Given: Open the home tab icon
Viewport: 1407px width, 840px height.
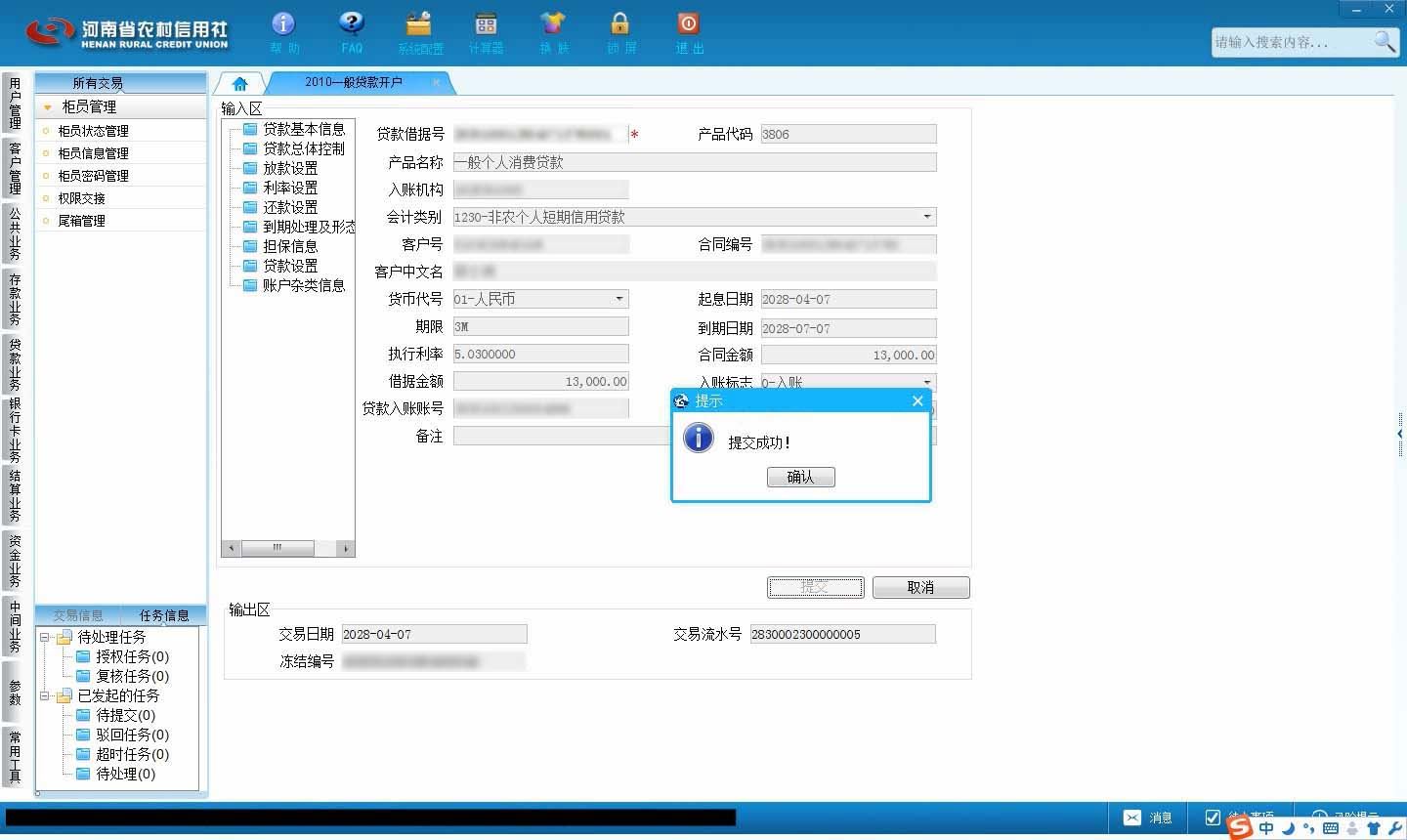Looking at the screenshot, I should tap(239, 84).
